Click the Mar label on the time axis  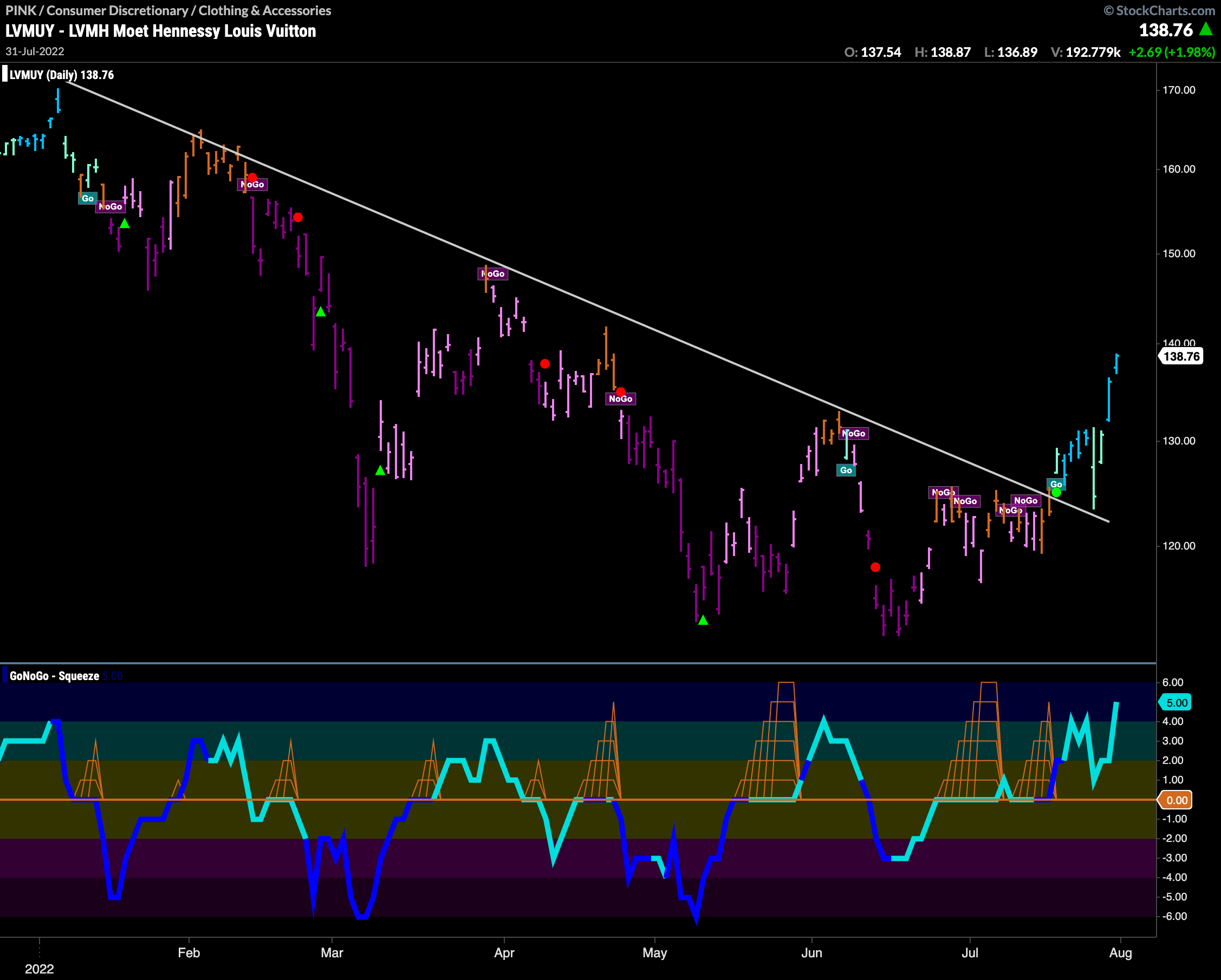(332, 953)
